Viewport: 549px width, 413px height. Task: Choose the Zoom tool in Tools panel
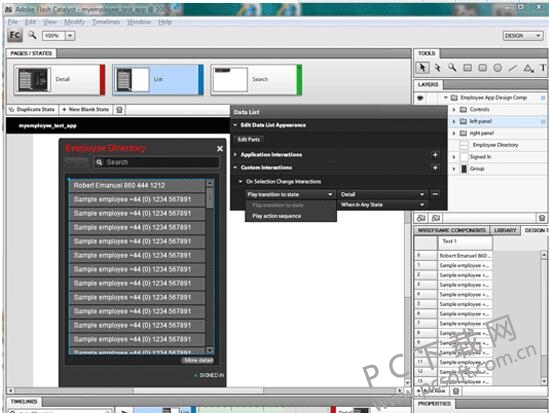(452, 68)
